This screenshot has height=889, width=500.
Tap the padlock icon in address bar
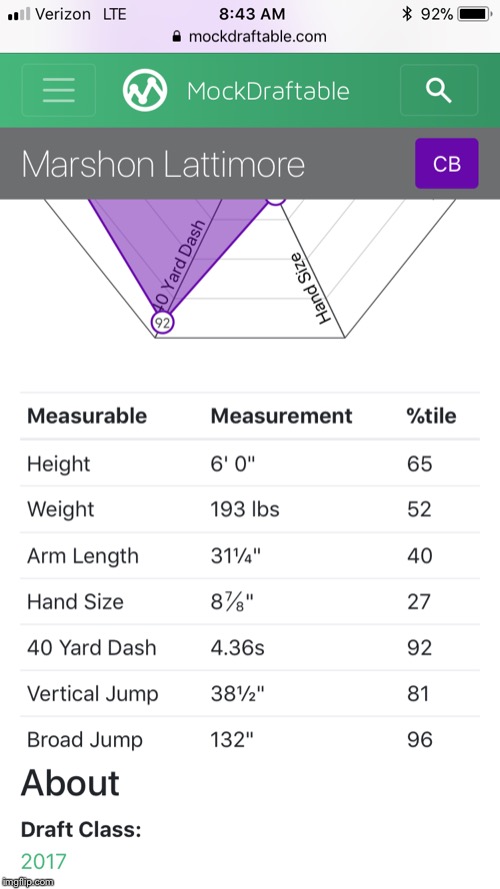click(x=177, y=37)
